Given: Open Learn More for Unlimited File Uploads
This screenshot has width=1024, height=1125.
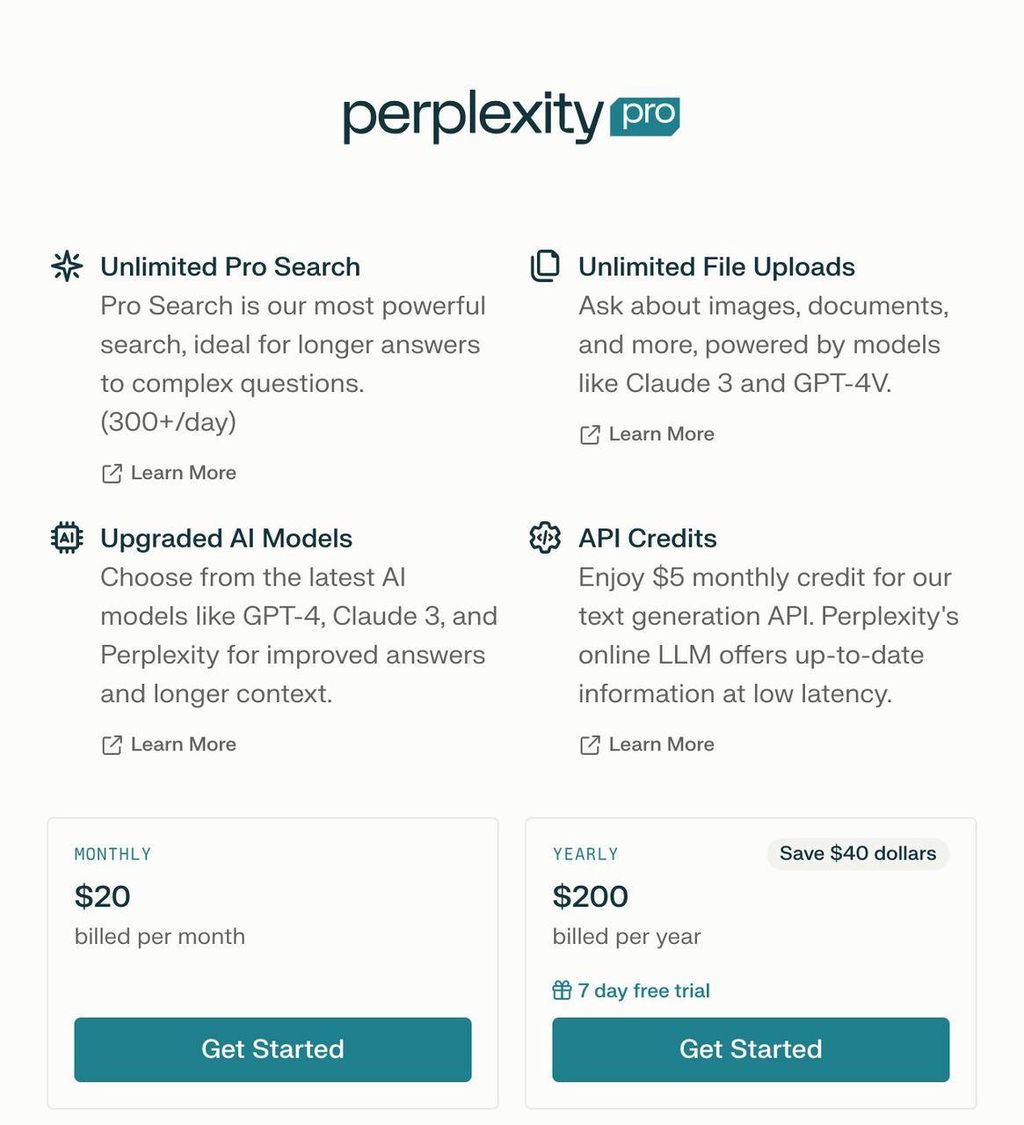Looking at the screenshot, I should tap(661, 434).
